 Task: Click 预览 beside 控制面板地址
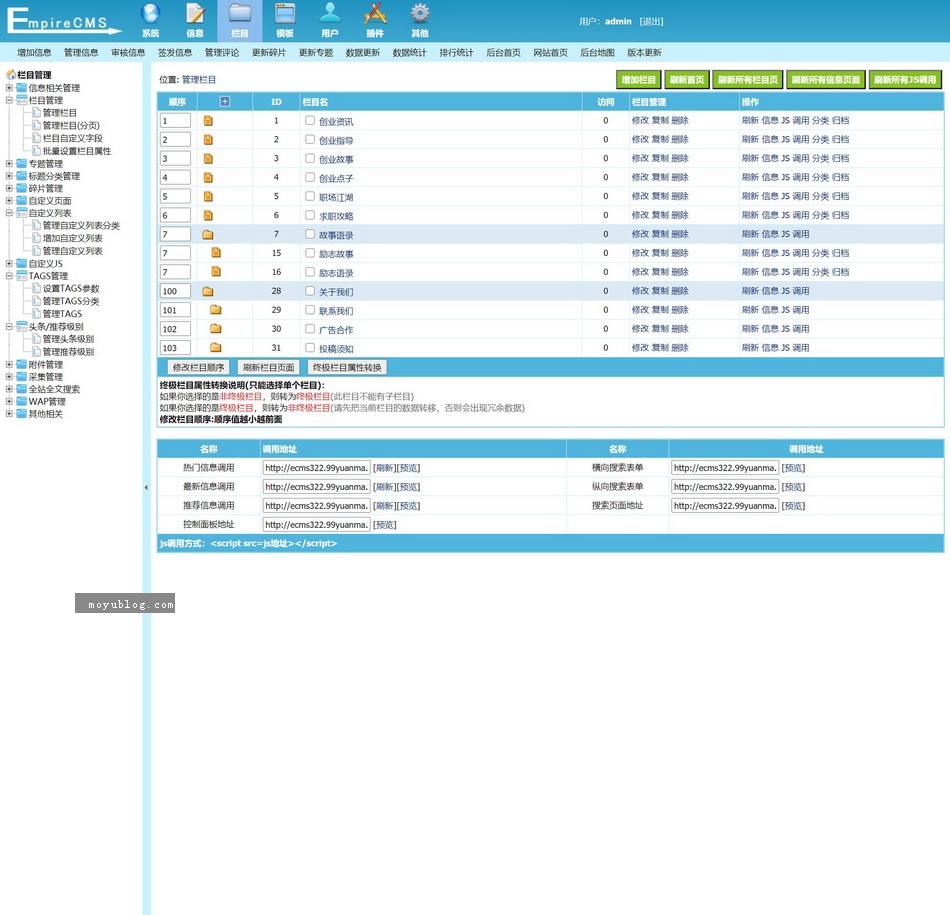coord(385,525)
